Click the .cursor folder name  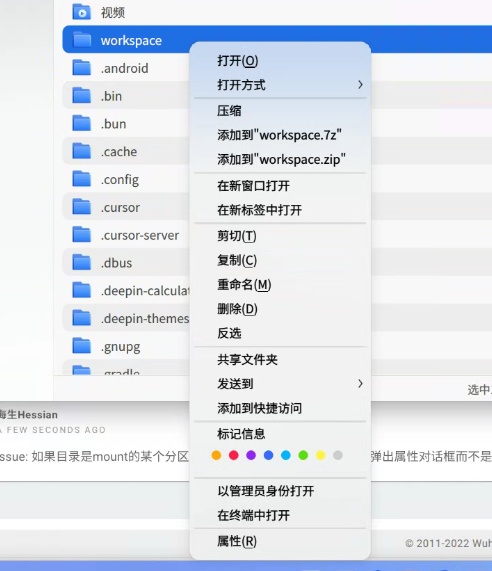click(121, 208)
